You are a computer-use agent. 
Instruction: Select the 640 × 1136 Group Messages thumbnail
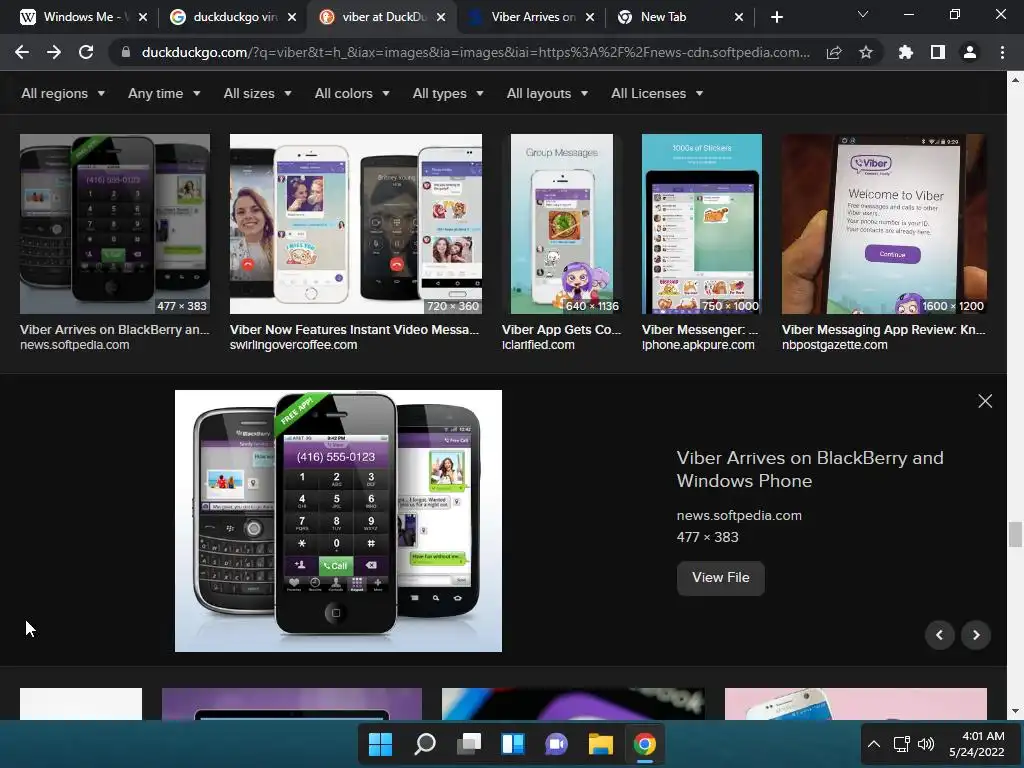(x=562, y=224)
